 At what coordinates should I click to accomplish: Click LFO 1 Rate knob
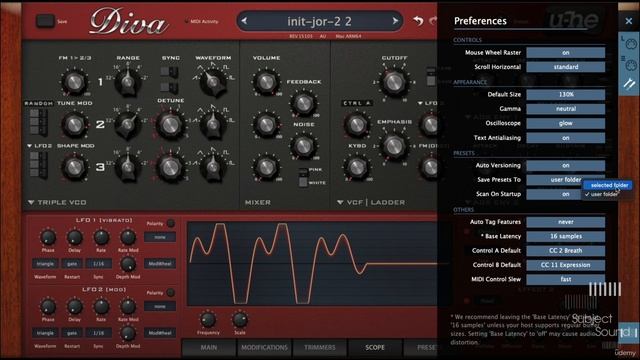point(101,237)
